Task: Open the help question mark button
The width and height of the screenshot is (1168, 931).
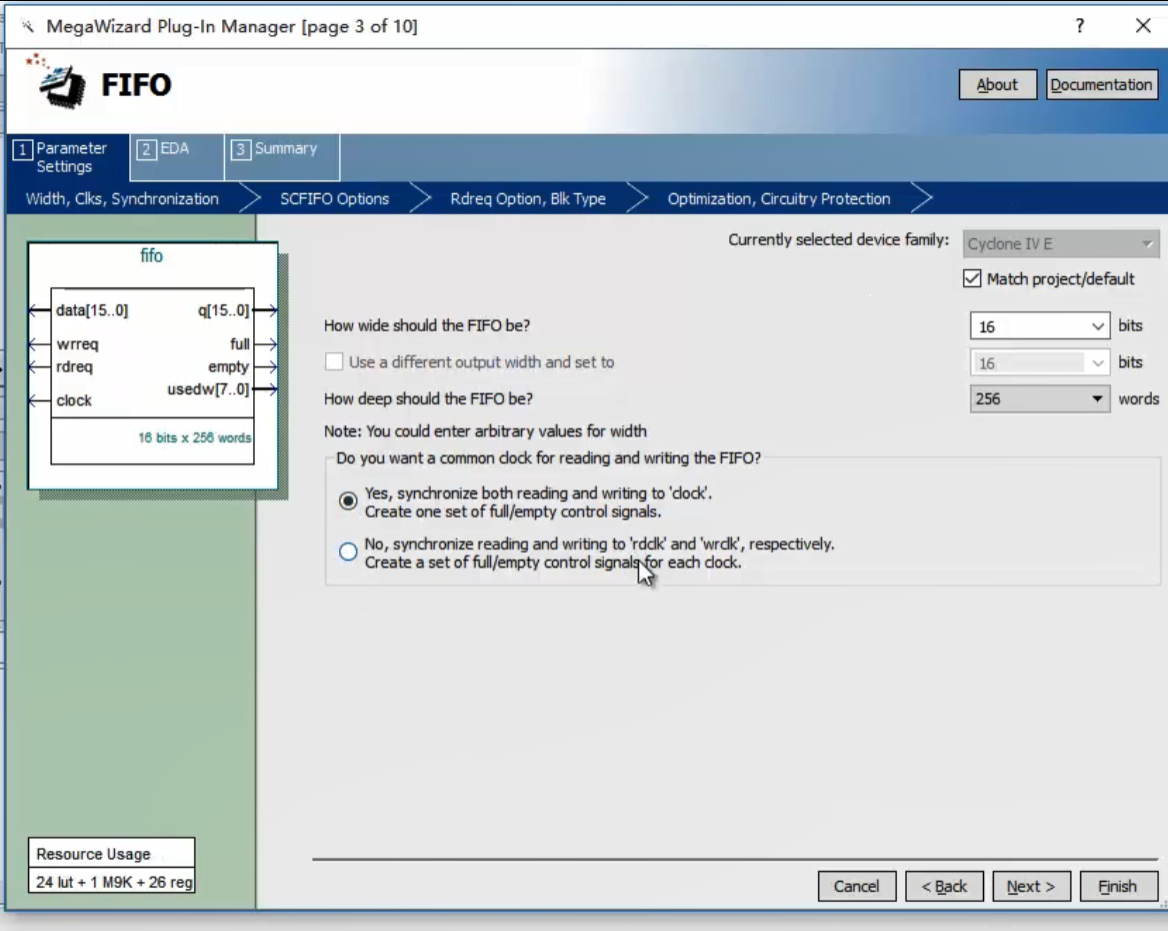Action: point(1079,26)
